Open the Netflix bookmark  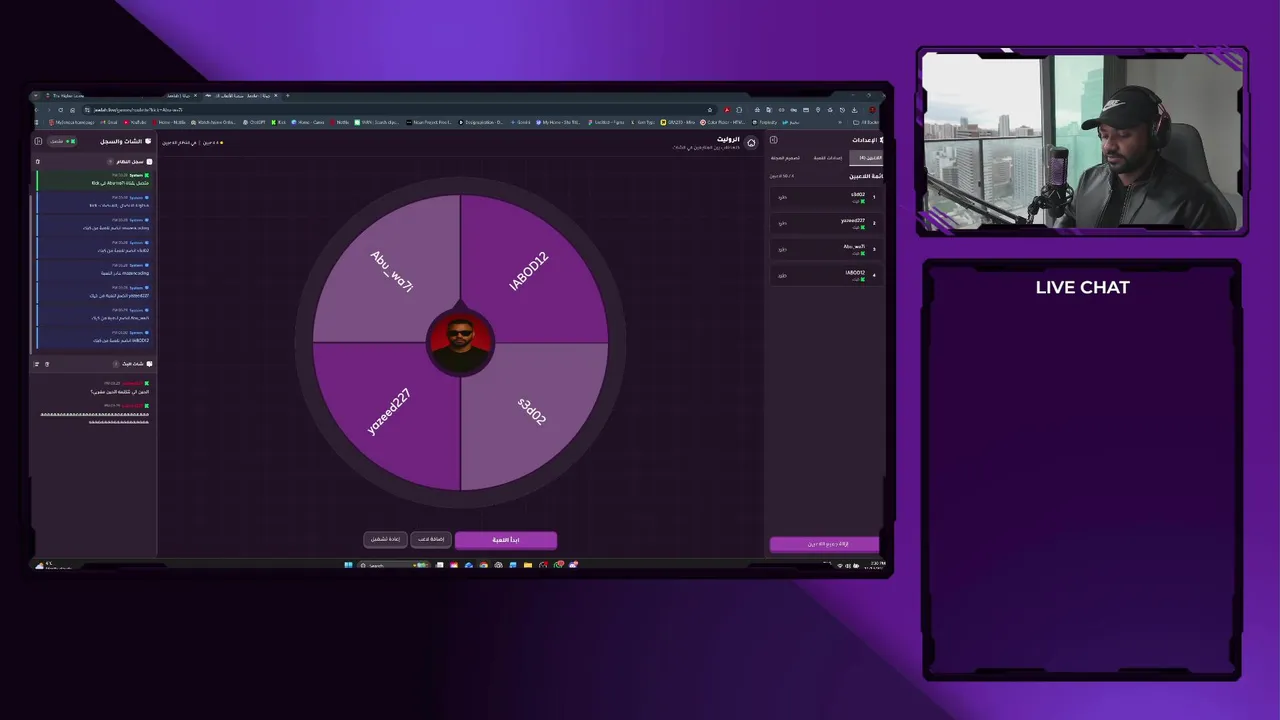click(x=341, y=122)
